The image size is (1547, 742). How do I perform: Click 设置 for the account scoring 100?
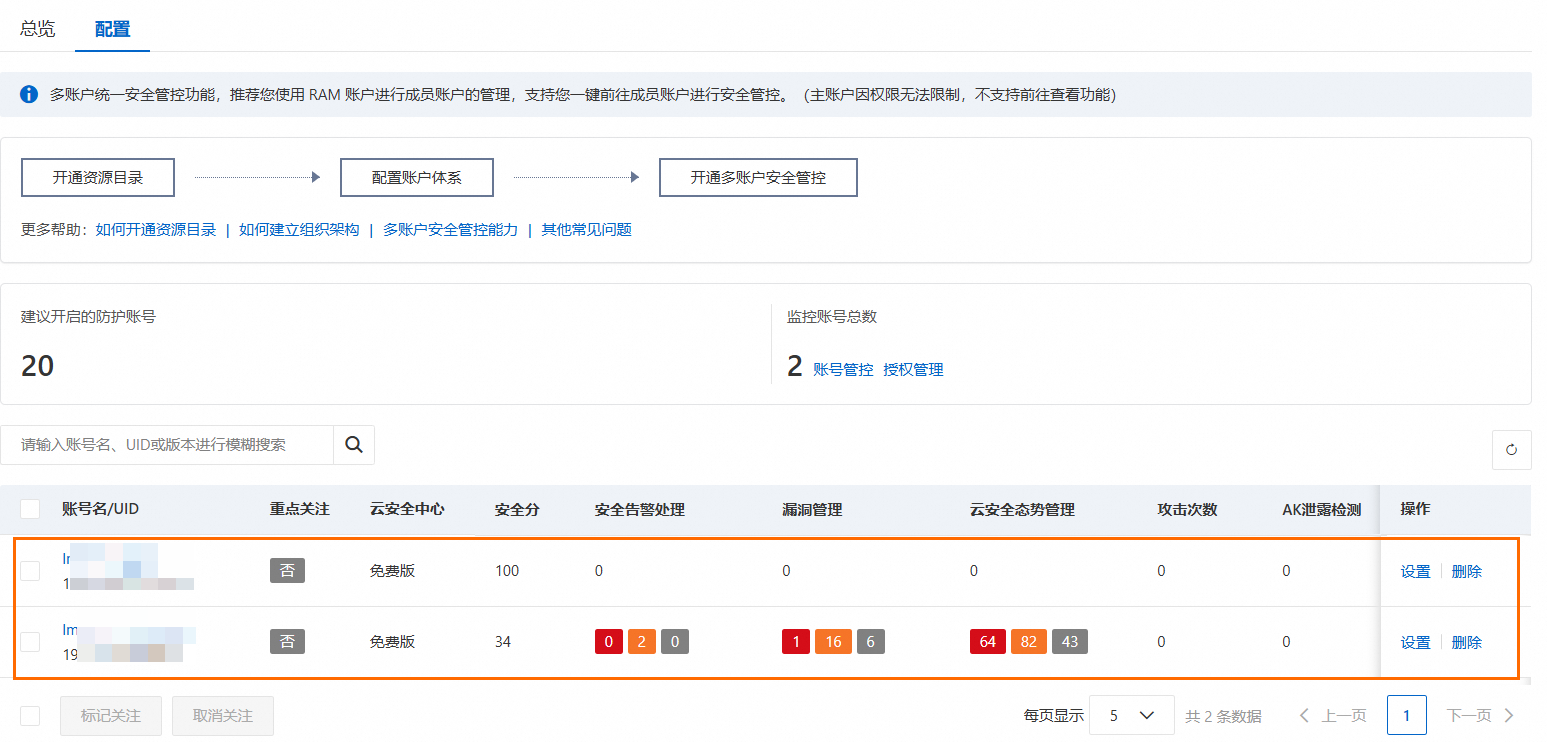1416,572
